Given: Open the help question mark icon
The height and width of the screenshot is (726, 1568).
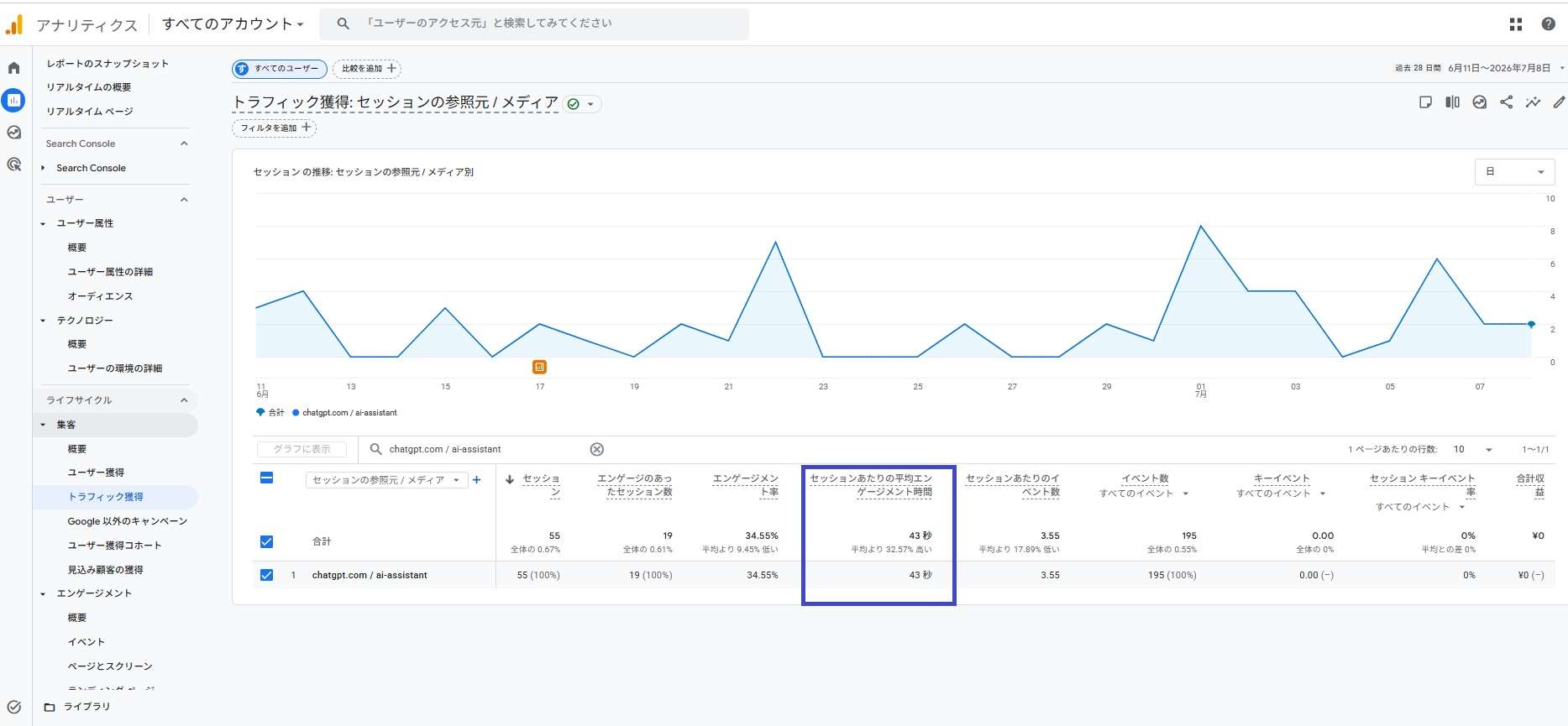Looking at the screenshot, I should pos(1549,24).
